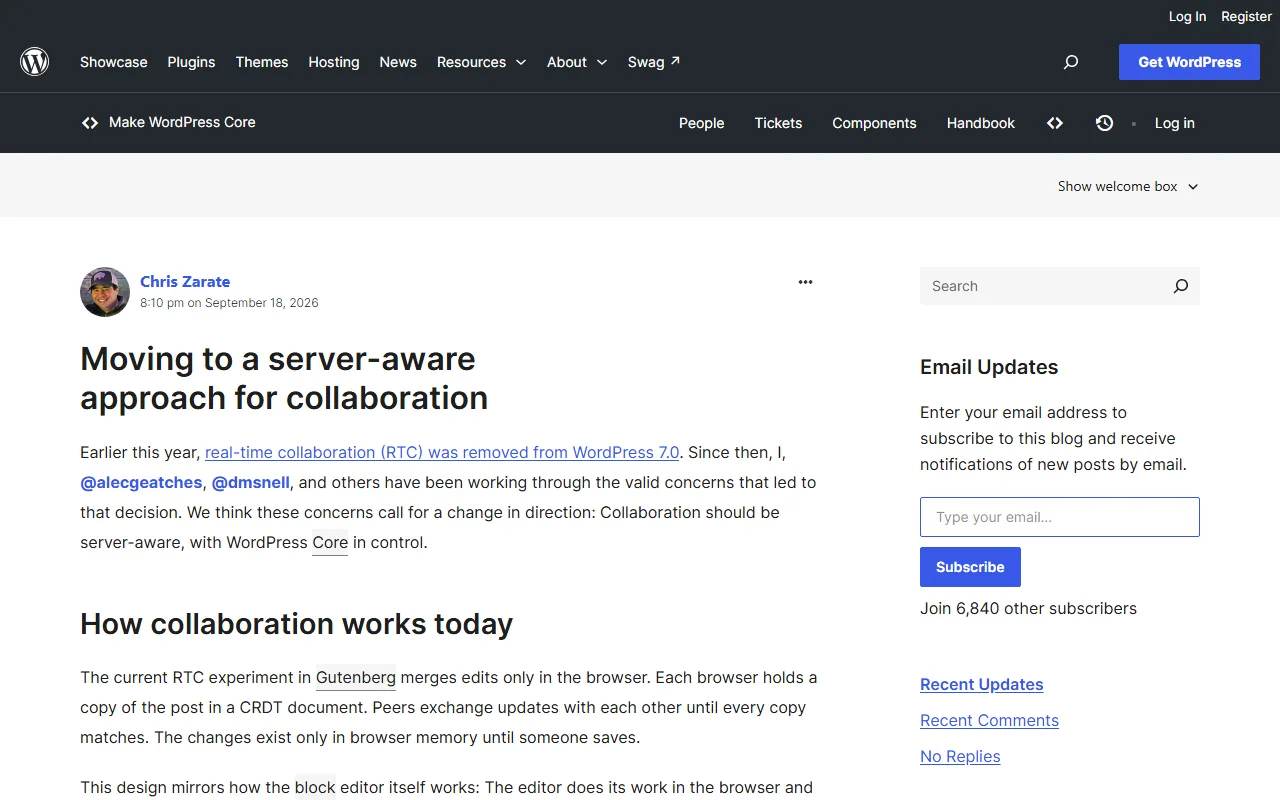Open the News menu item
This screenshot has height=800, width=1280.
pos(398,62)
